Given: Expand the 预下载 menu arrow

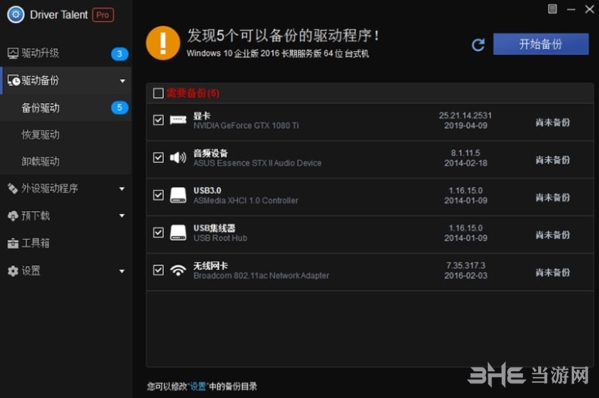Looking at the screenshot, I should click(x=122, y=216).
